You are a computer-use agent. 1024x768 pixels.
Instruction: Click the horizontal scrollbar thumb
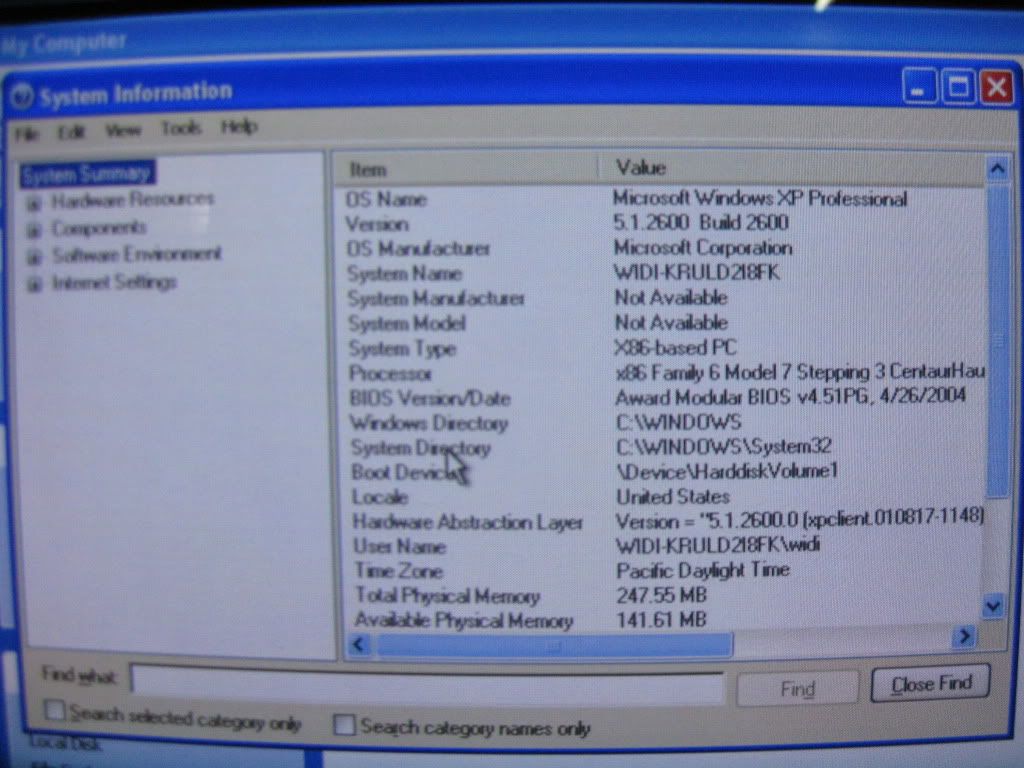[x=554, y=645]
